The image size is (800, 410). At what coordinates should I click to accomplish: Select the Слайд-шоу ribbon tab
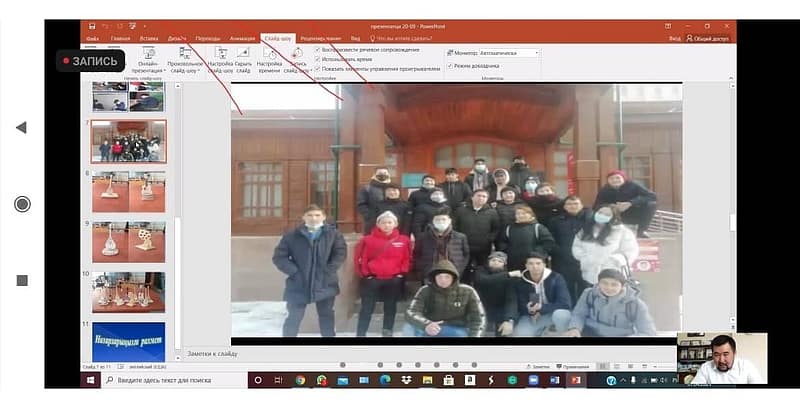[278, 39]
